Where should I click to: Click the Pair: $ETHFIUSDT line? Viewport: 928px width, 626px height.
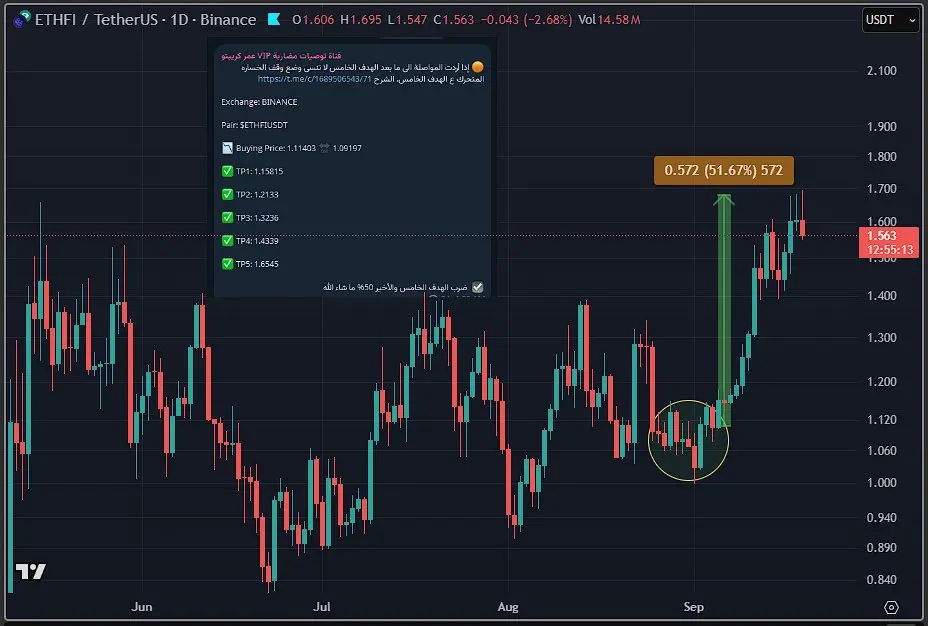pos(254,125)
